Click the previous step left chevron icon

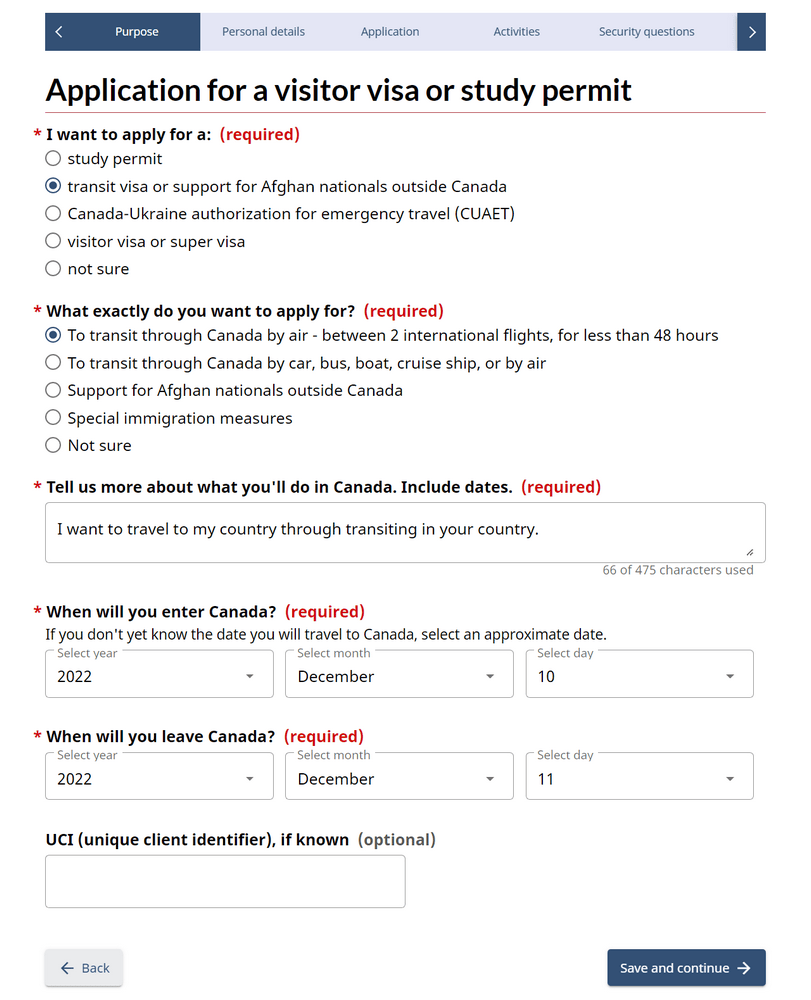click(x=59, y=32)
